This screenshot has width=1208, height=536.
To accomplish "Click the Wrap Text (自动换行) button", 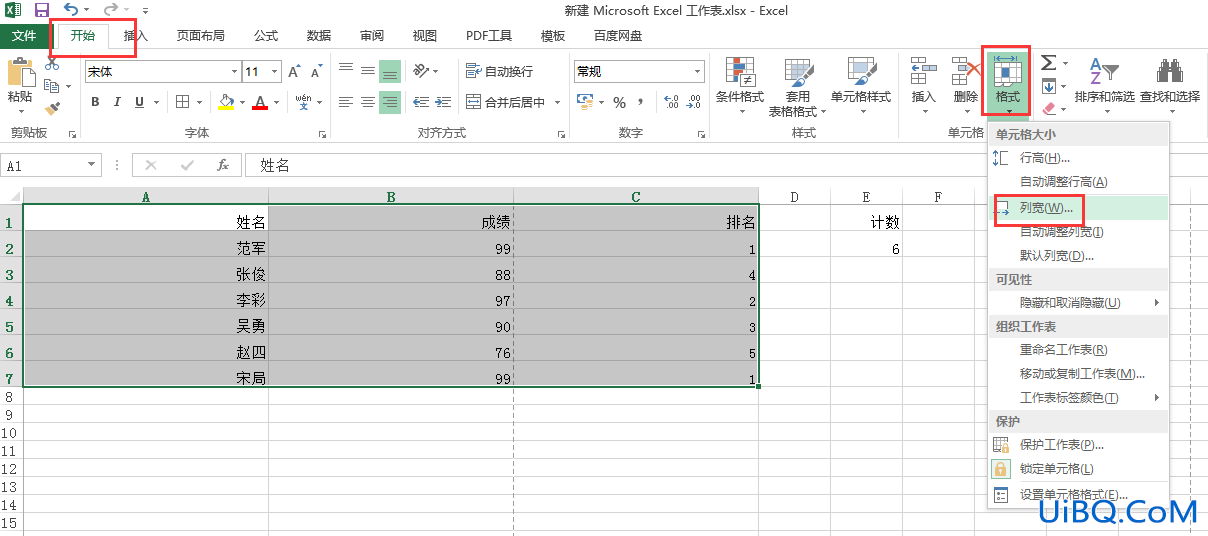I will click(x=500, y=72).
